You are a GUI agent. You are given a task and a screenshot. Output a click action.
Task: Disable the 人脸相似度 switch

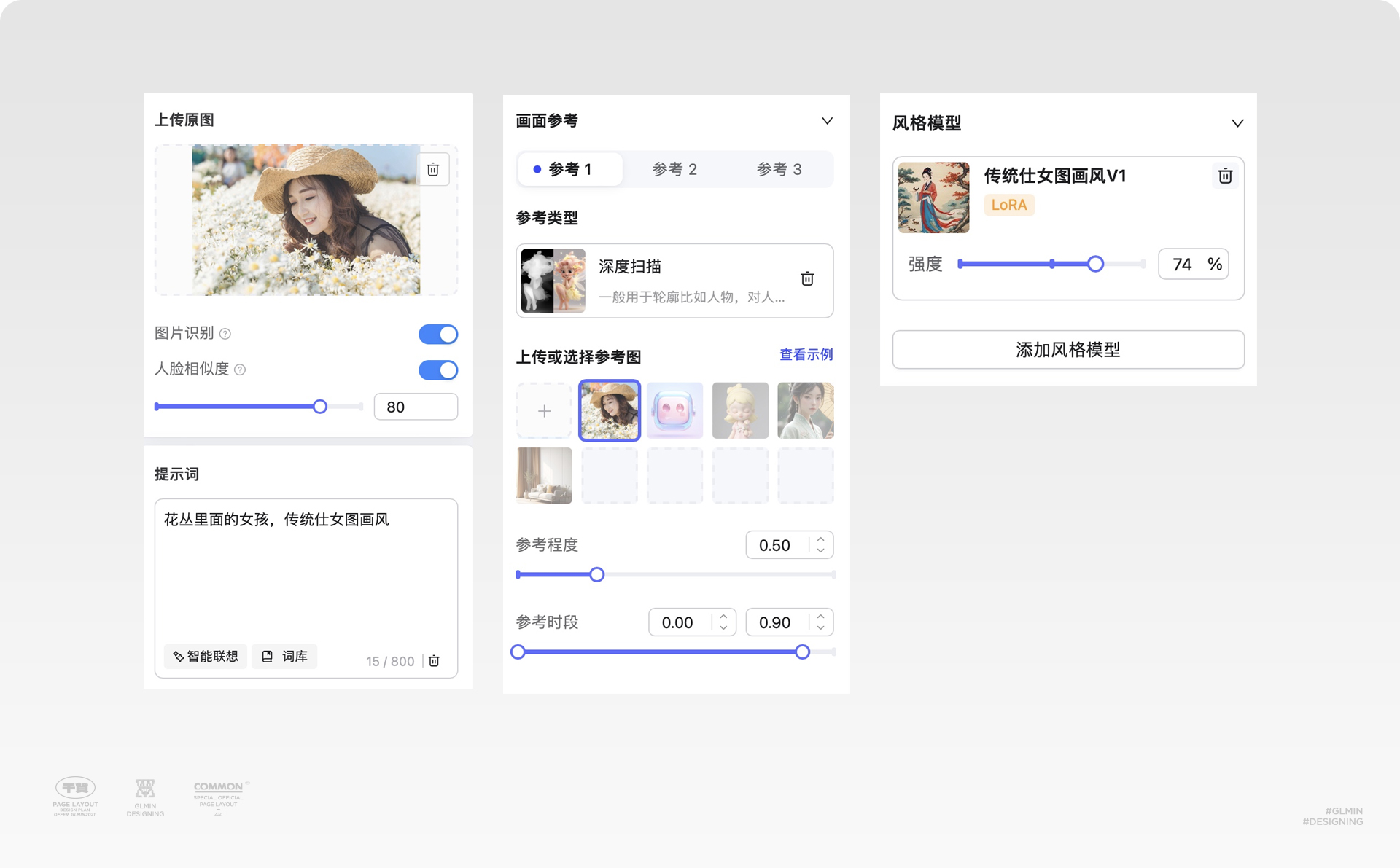[438, 370]
